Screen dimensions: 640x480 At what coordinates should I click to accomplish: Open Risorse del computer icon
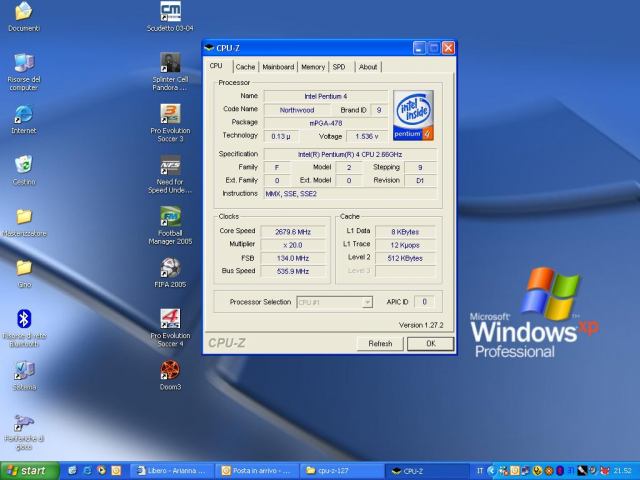pos(24,72)
